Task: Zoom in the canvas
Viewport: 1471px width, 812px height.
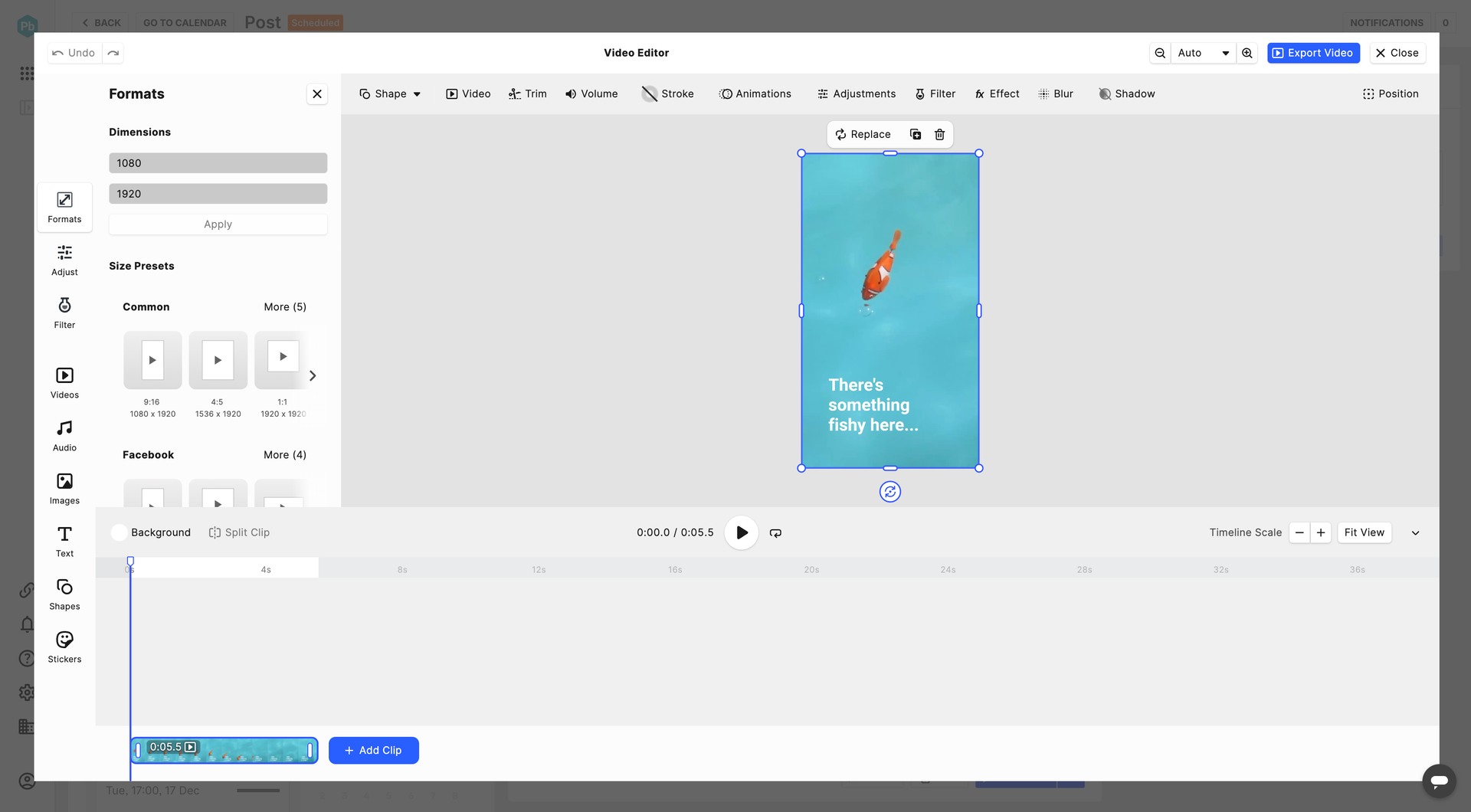Action: pyautogui.click(x=1247, y=53)
